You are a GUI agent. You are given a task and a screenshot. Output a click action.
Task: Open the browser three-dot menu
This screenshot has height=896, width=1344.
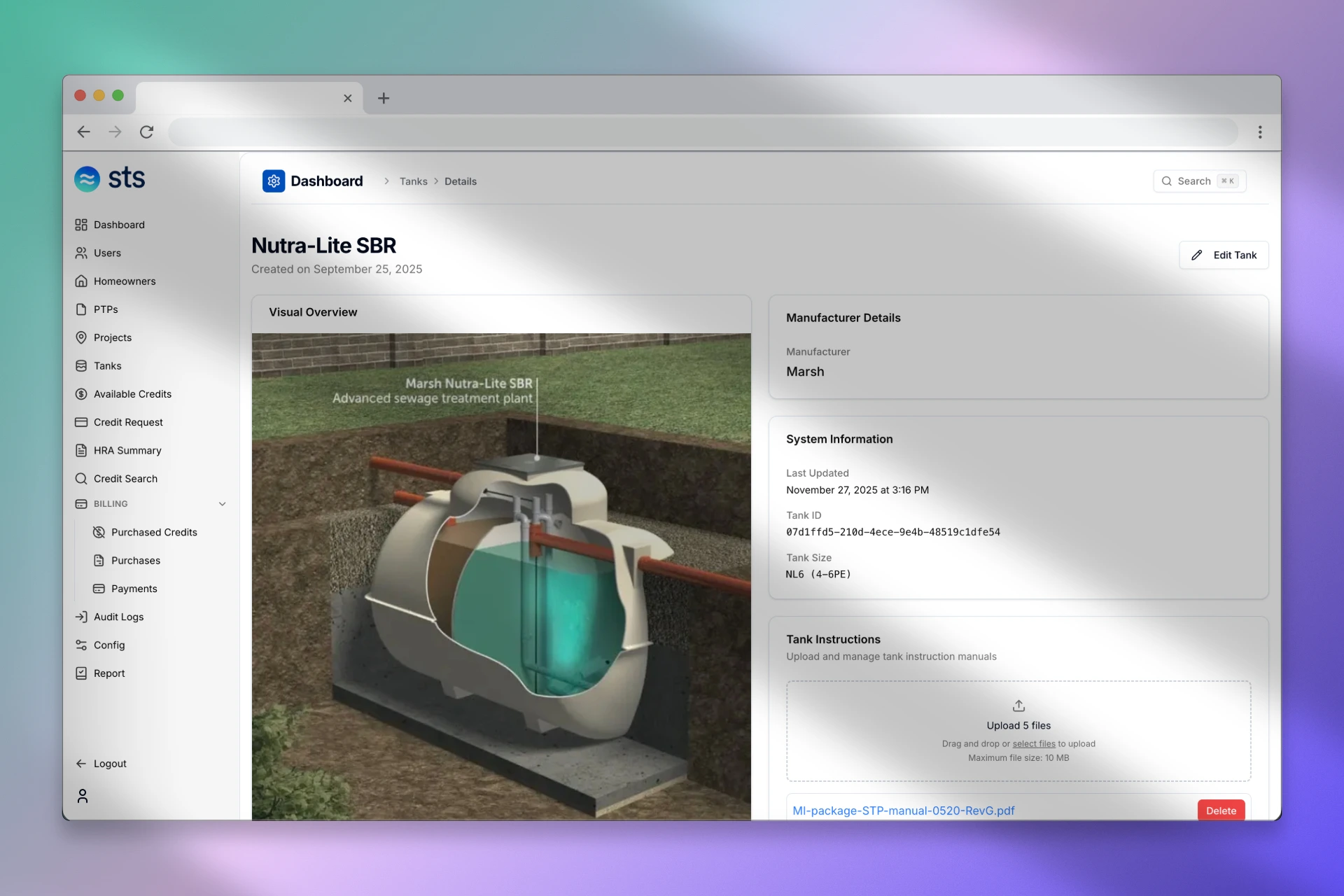[1260, 132]
